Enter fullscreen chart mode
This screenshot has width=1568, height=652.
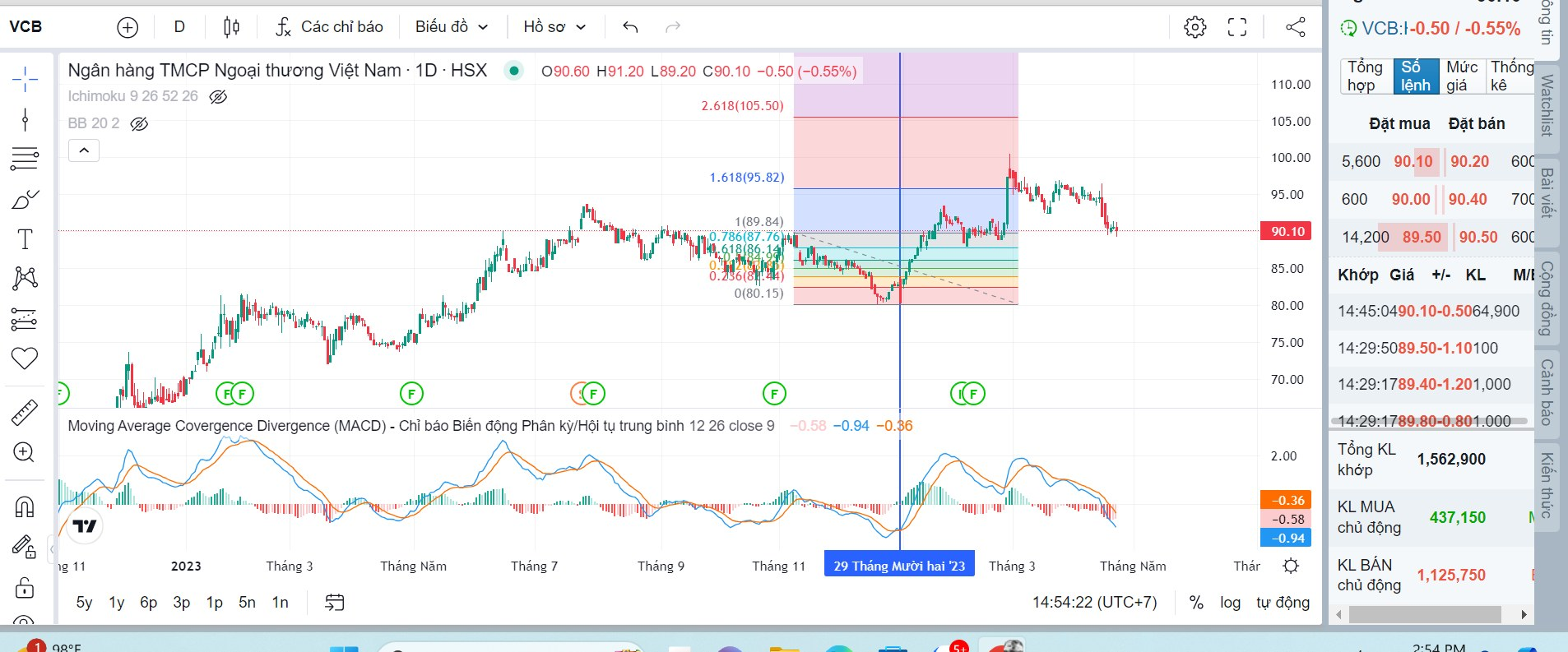1237,27
